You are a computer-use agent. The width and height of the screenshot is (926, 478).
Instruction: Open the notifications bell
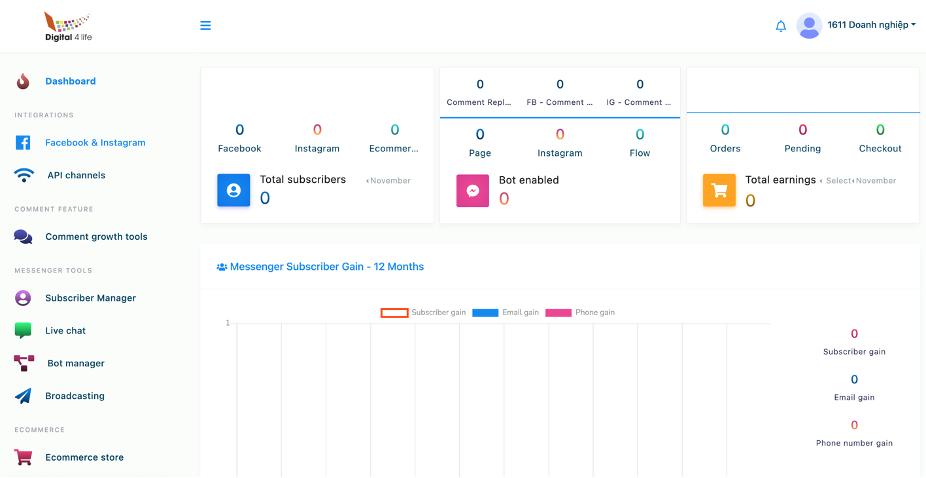click(x=781, y=26)
